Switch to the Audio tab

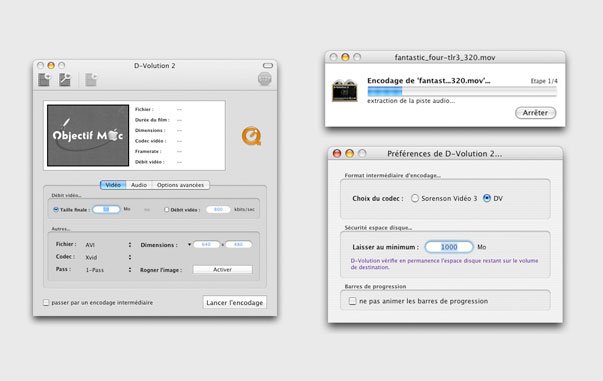click(x=138, y=185)
